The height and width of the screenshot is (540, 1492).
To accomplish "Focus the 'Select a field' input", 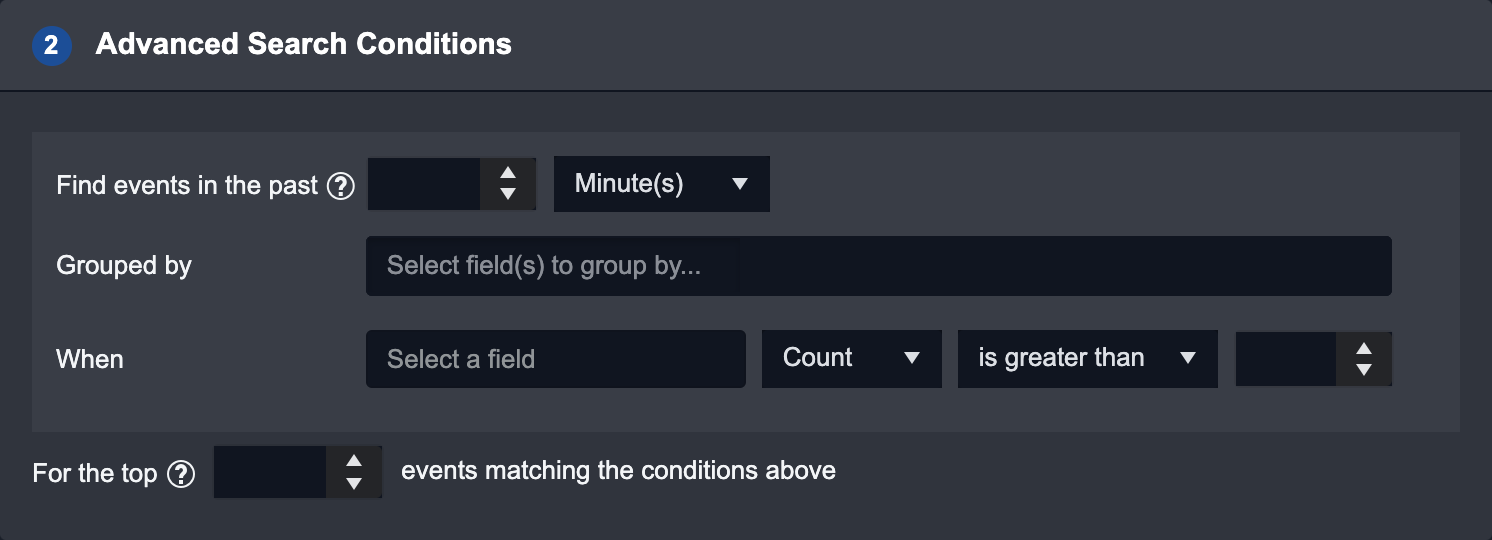I will [x=555, y=359].
